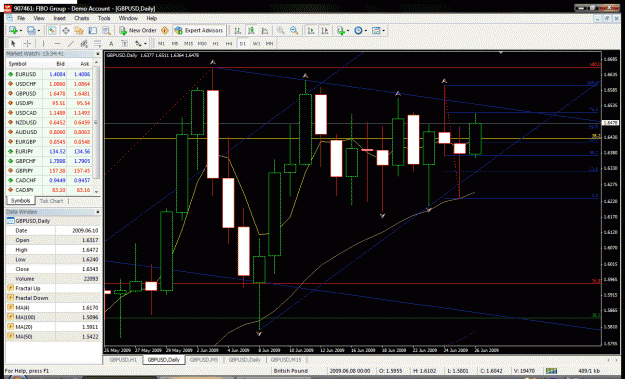
Task: Close the Data Window panel
Action: coord(98,212)
